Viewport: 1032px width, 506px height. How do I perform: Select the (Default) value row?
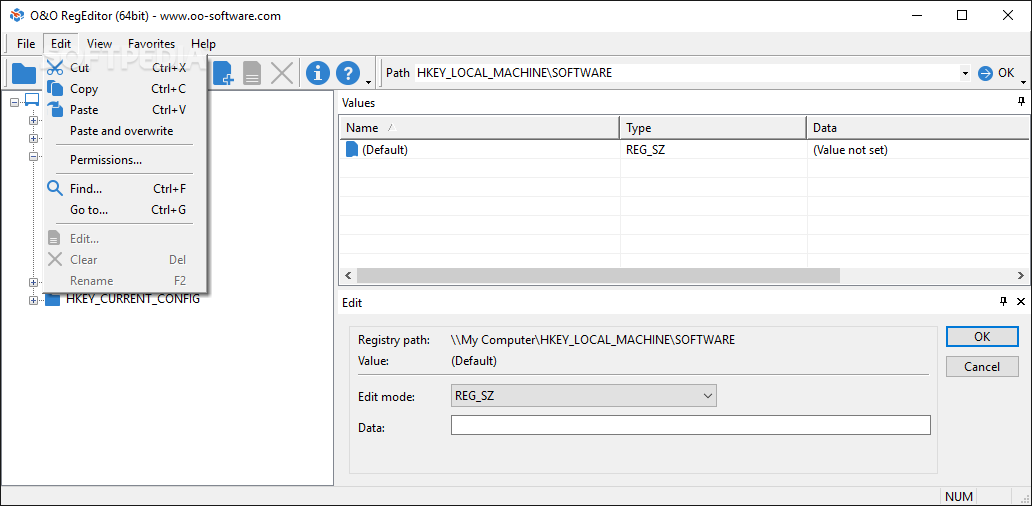click(x=684, y=150)
